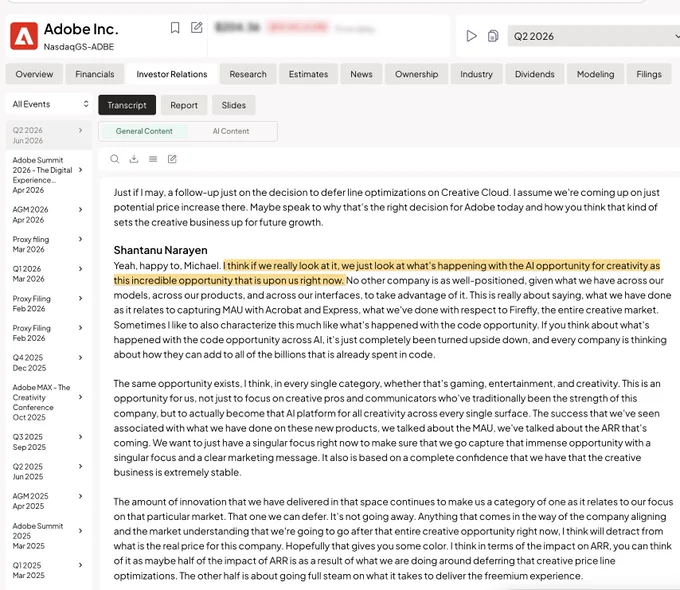Image resolution: width=680 pixels, height=590 pixels.
Task: Open the Financials tab
Action: pos(95,74)
